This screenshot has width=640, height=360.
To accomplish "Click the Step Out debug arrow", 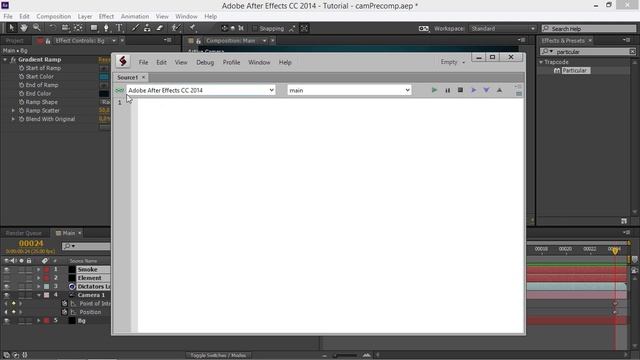I will tap(499, 90).
